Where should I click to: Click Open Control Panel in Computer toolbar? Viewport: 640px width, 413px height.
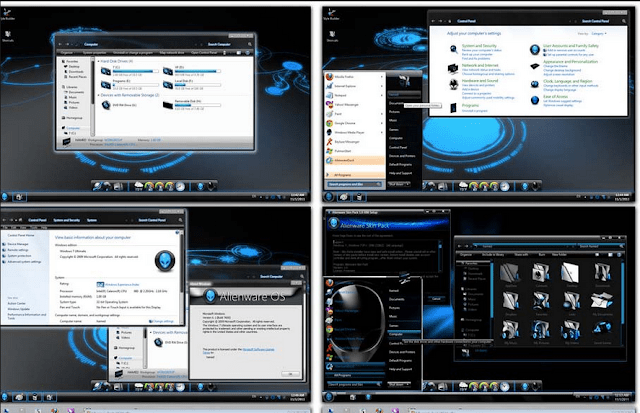click(204, 53)
